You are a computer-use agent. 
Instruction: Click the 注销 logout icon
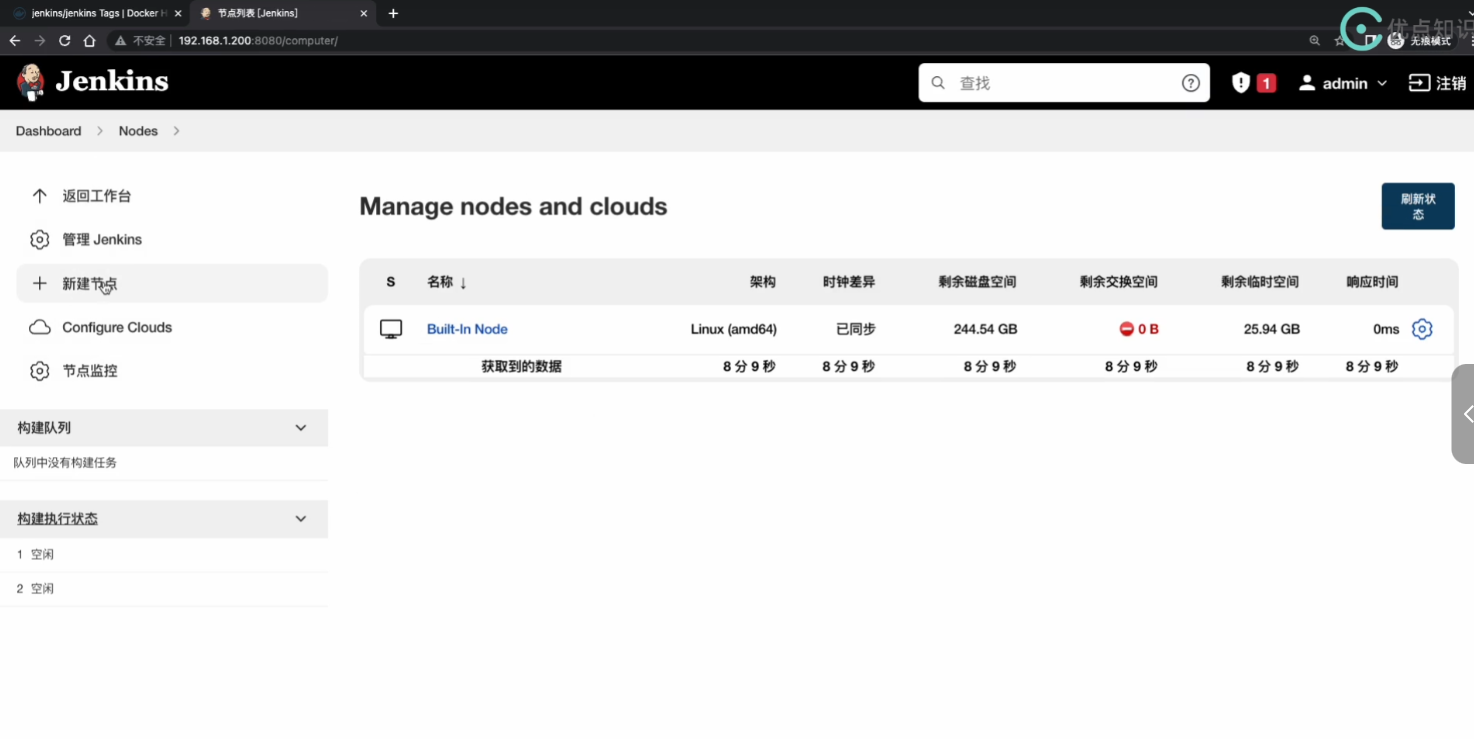click(1419, 83)
